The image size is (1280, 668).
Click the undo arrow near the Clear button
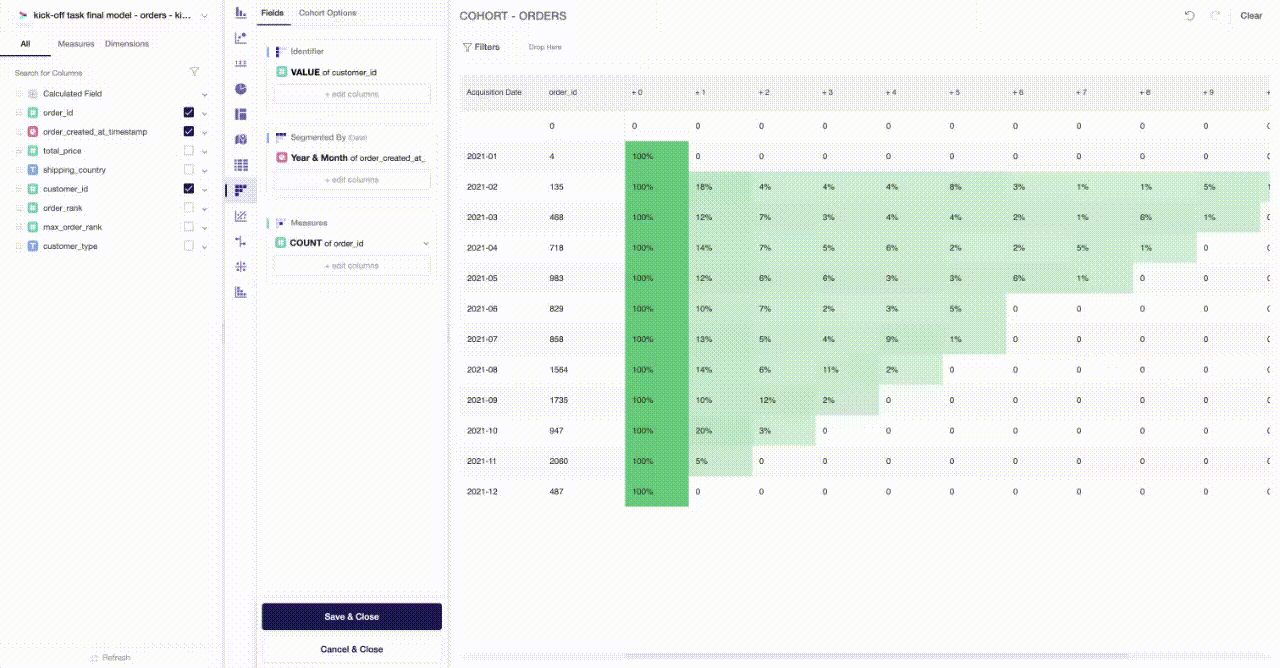pyautogui.click(x=1189, y=15)
